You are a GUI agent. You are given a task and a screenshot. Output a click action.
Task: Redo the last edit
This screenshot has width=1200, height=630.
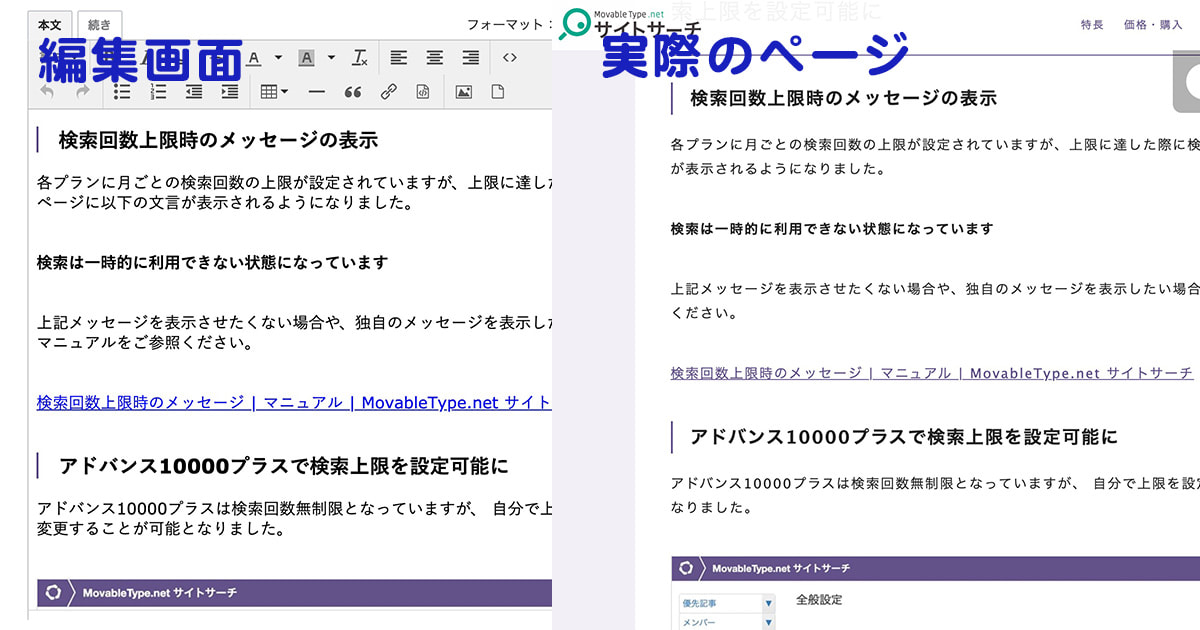click(x=83, y=92)
